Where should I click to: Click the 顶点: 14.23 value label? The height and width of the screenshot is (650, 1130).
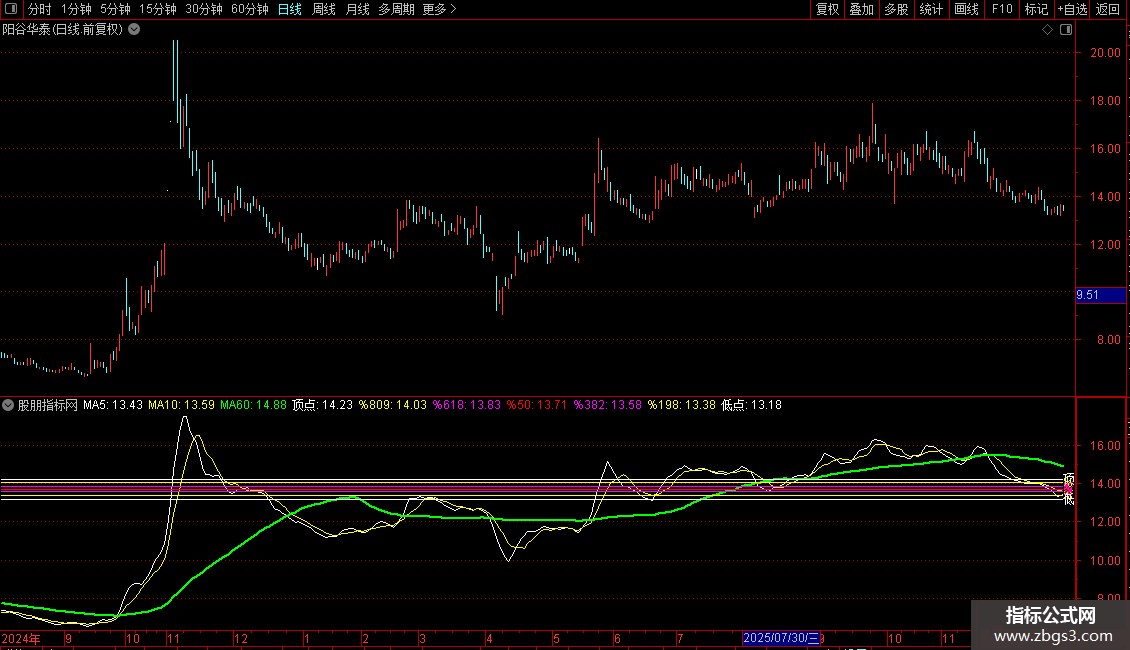(322, 405)
